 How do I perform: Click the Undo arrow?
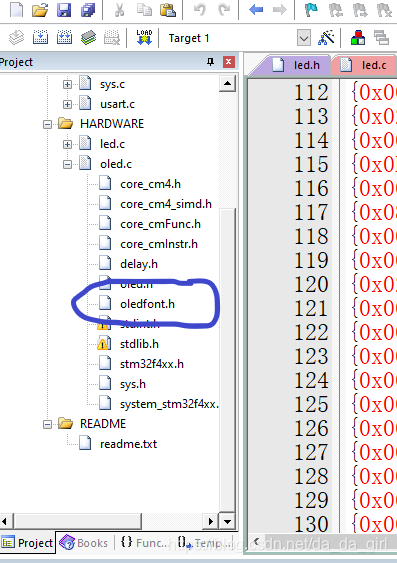point(200,9)
